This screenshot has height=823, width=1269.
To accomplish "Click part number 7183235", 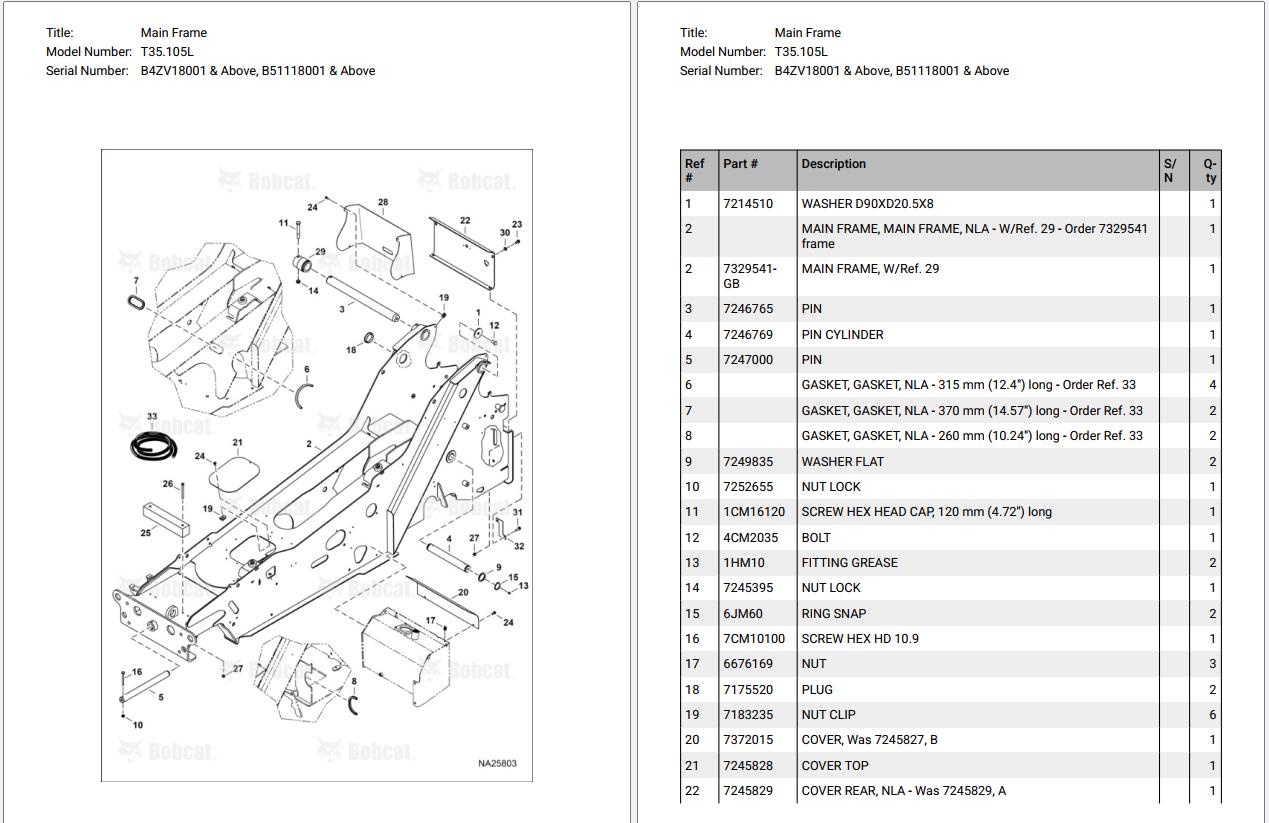I will point(747,715).
